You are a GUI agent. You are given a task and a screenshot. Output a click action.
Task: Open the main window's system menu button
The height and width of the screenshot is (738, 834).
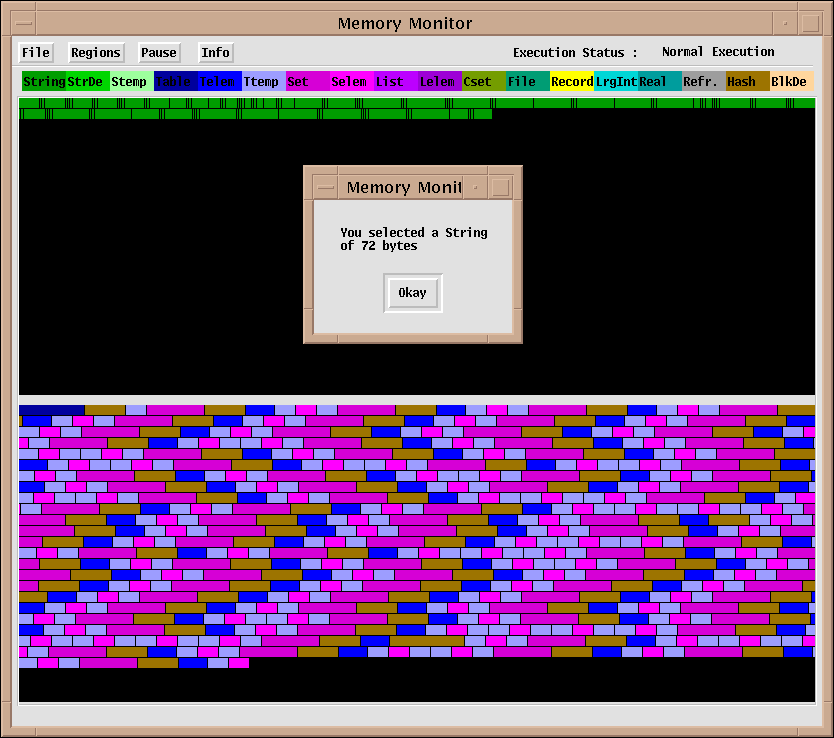25,23
